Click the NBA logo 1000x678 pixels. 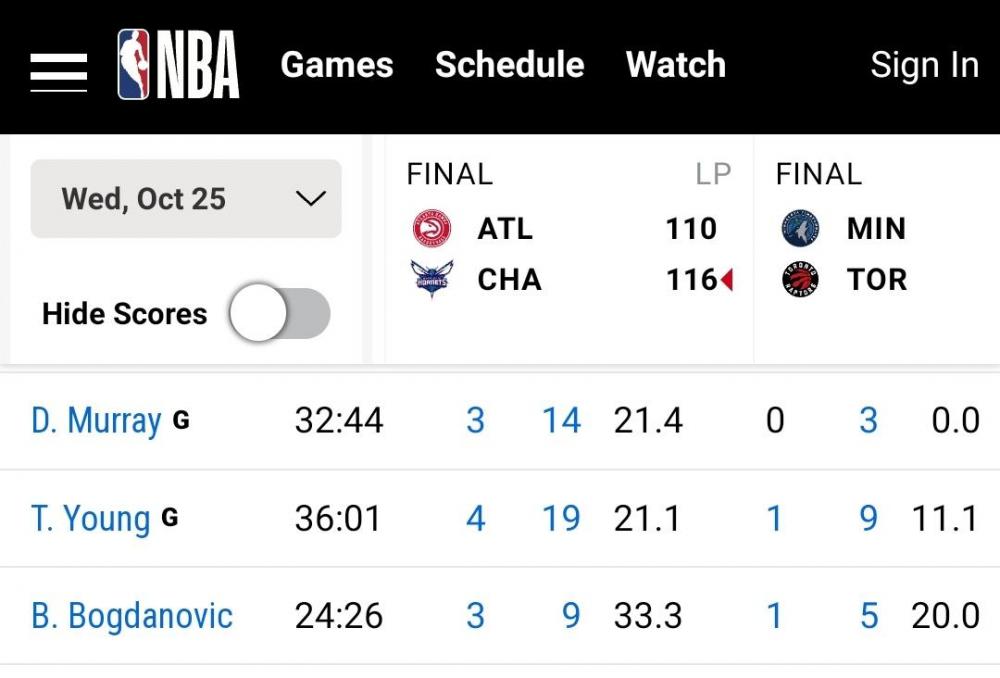click(178, 65)
